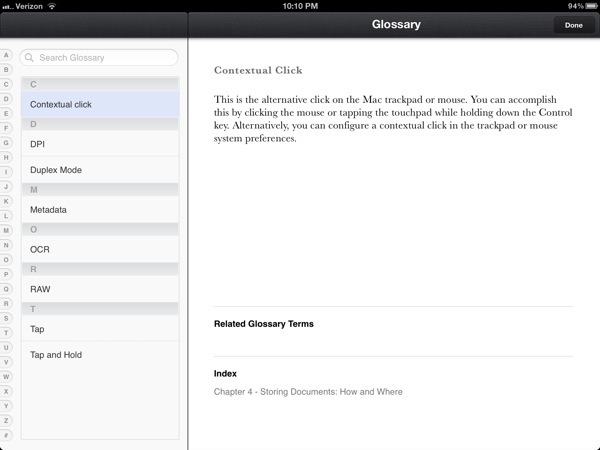Jump to letter Y in alphabet index
600x450 pixels.
6,406
